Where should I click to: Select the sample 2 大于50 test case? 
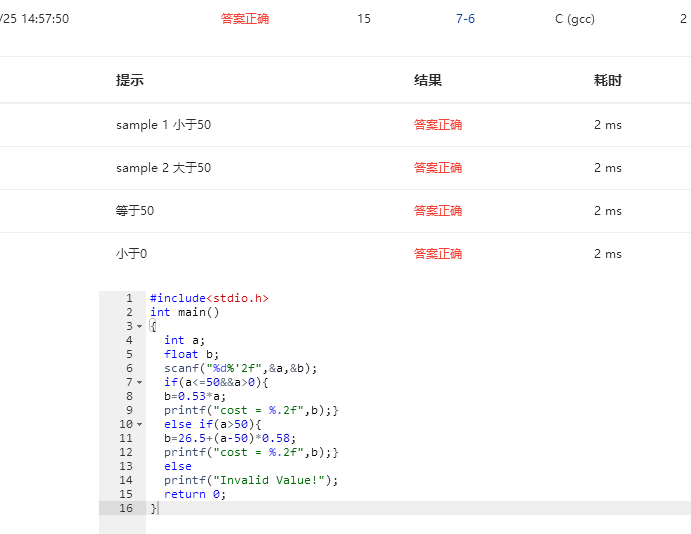point(163,168)
